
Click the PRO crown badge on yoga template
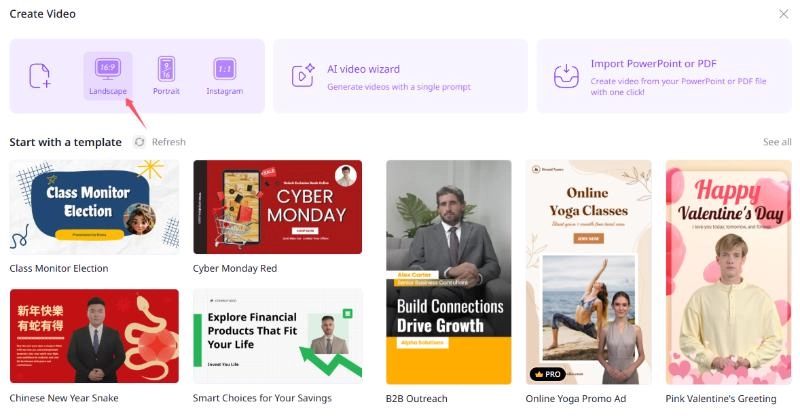pos(547,374)
